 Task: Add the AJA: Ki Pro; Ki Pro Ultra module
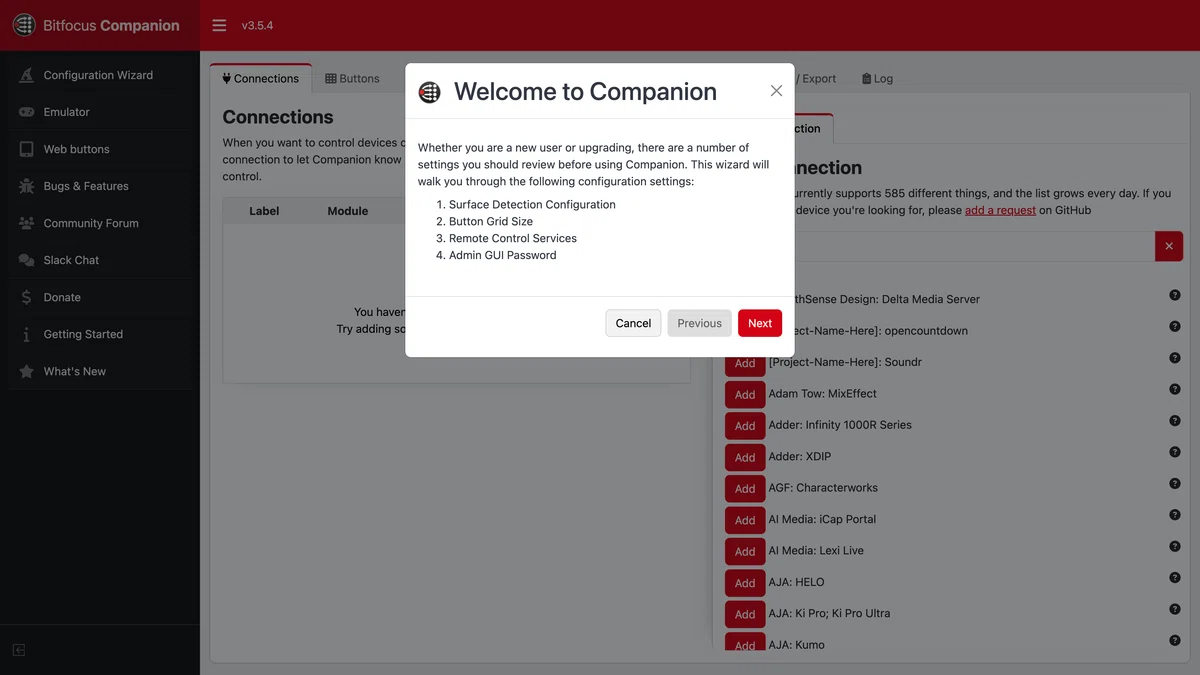point(745,614)
